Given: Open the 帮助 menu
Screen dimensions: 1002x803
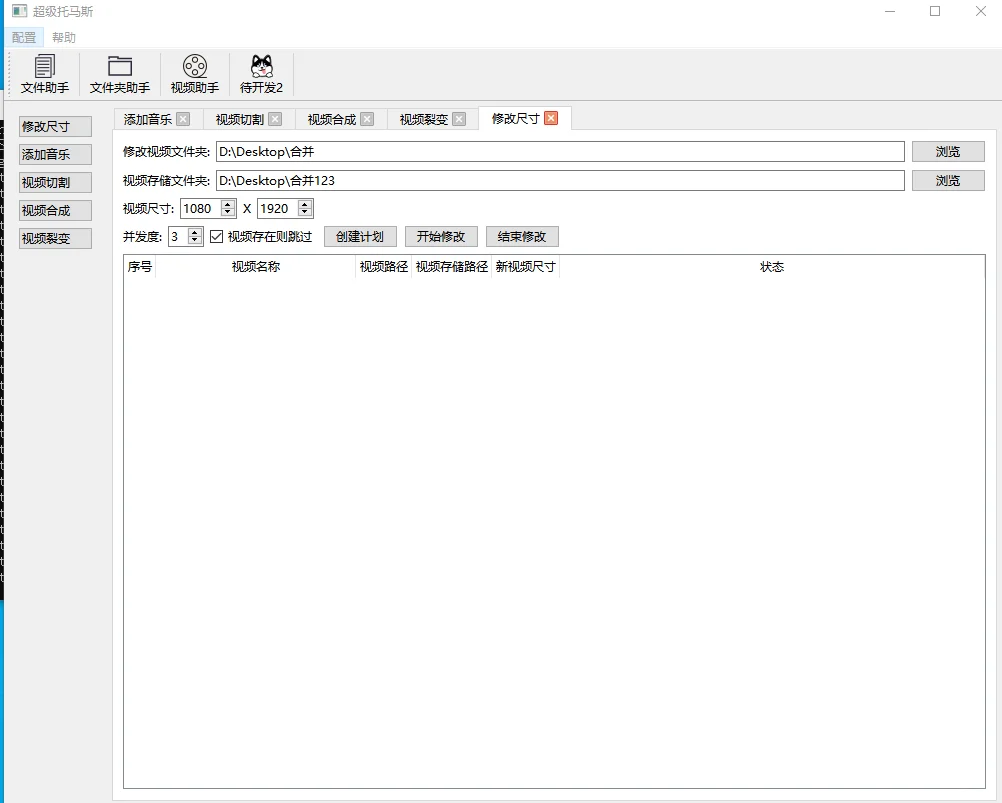Looking at the screenshot, I should tap(64, 38).
